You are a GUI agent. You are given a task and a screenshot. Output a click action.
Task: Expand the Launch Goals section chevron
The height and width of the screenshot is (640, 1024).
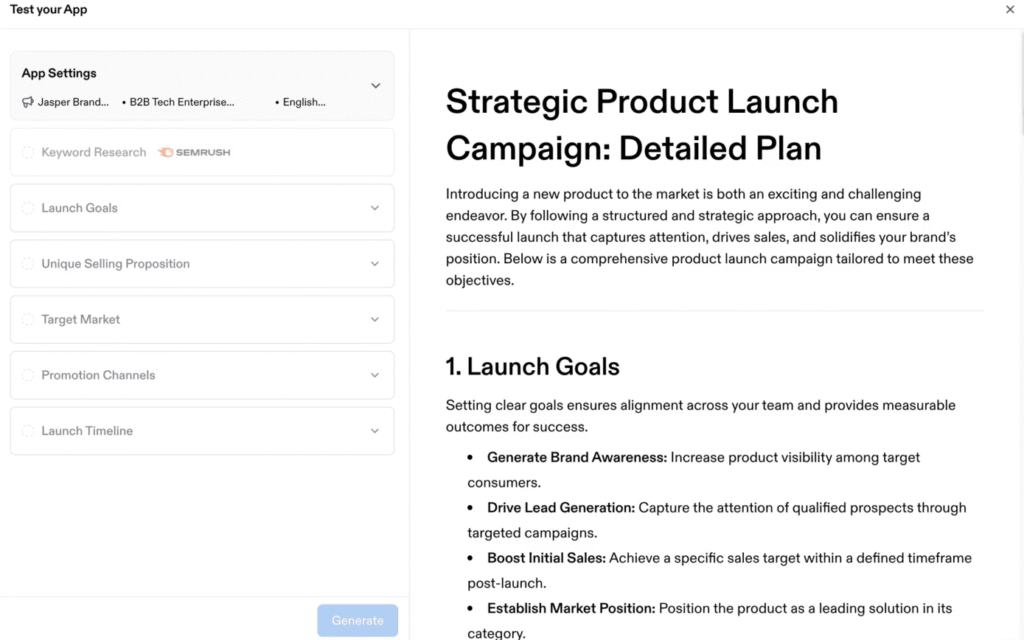(x=375, y=208)
